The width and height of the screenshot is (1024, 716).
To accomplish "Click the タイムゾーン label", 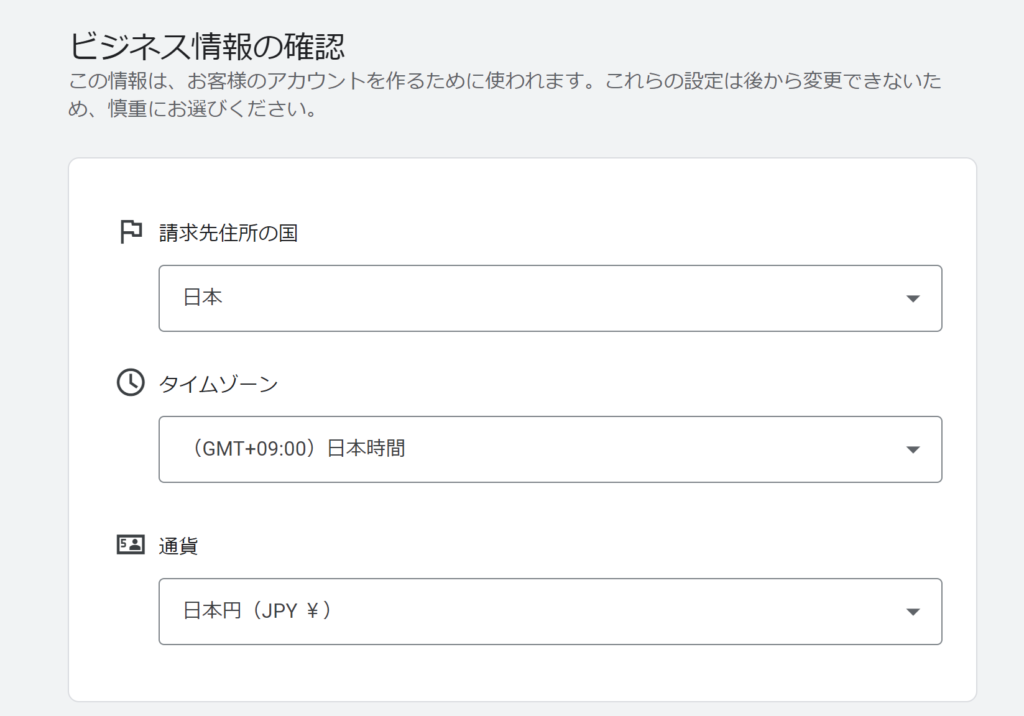I will click(x=218, y=384).
